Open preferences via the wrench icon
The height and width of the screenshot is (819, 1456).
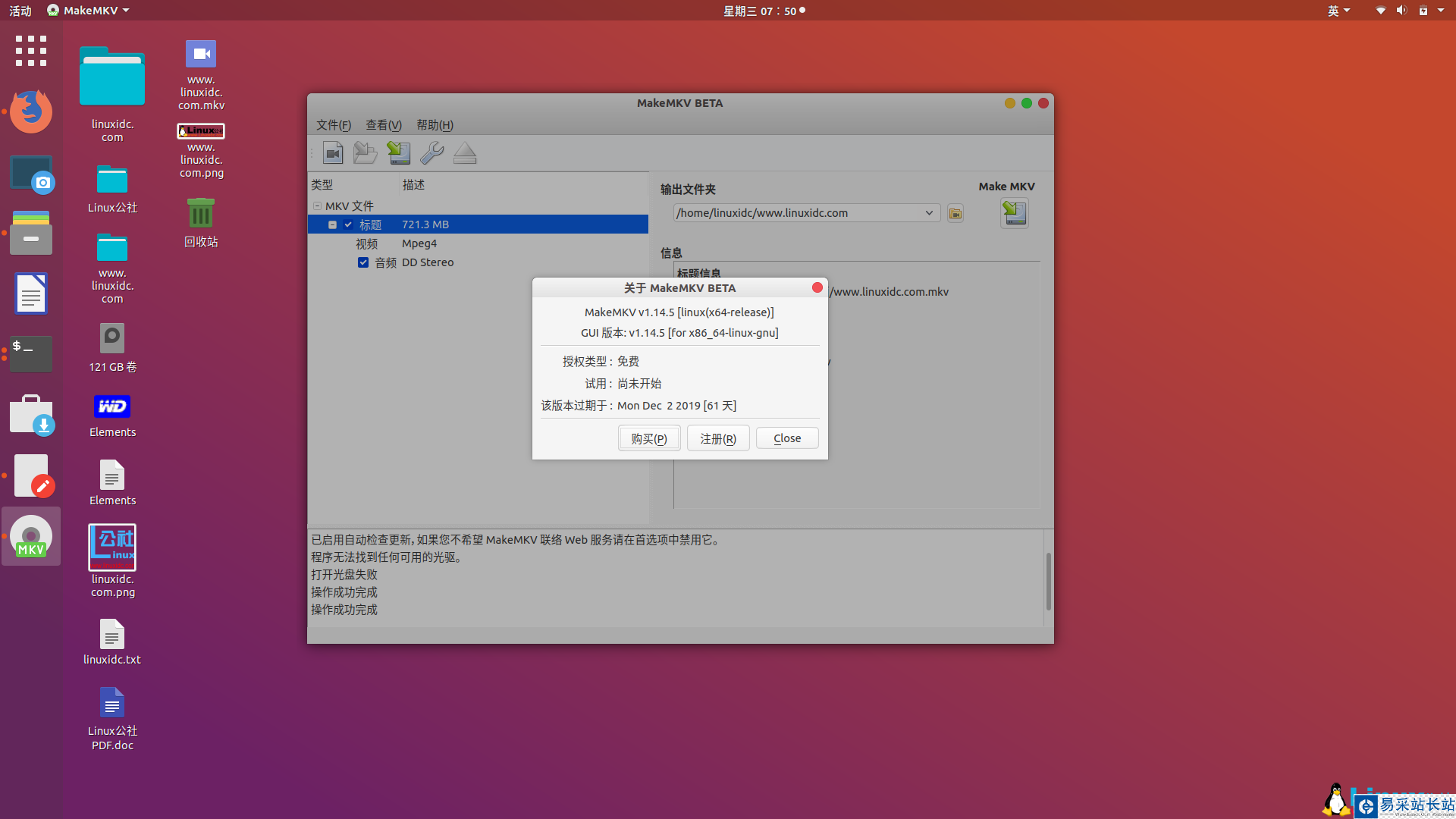click(x=431, y=153)
